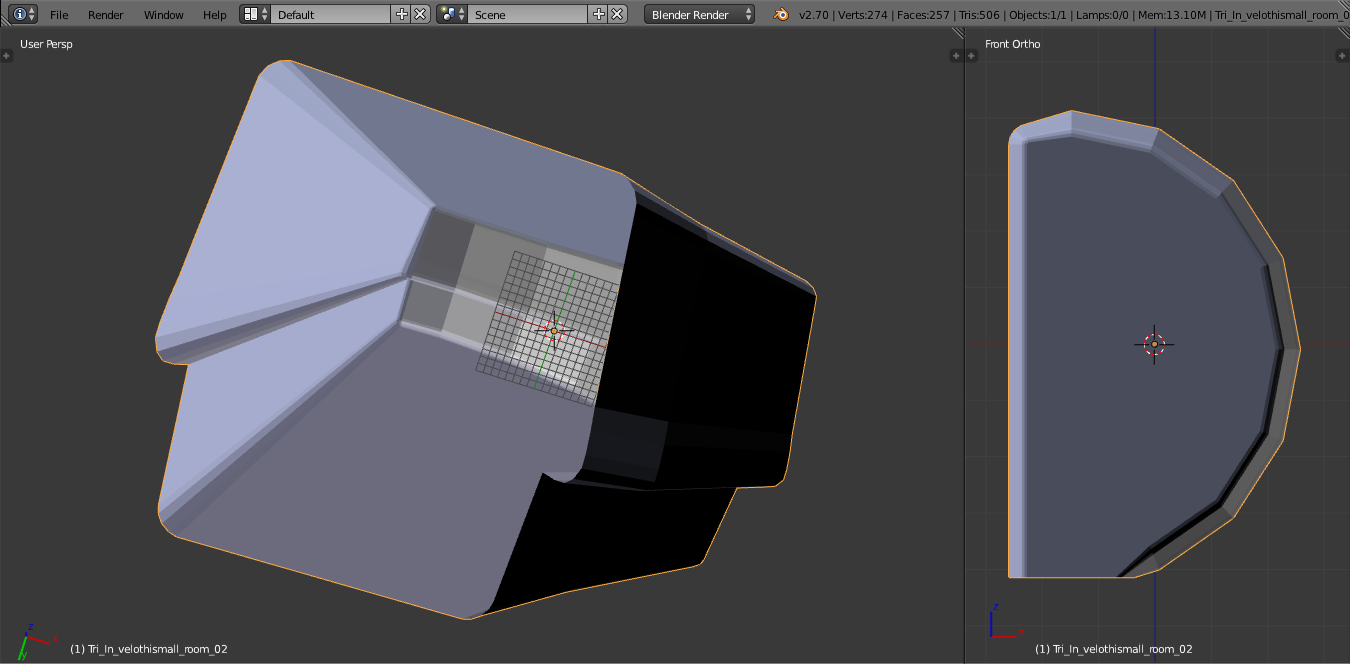This screenshot has height=664, width=1350.
Task: Click the Mem:13.10M statistic in the header
Action: click(1171, 15)
